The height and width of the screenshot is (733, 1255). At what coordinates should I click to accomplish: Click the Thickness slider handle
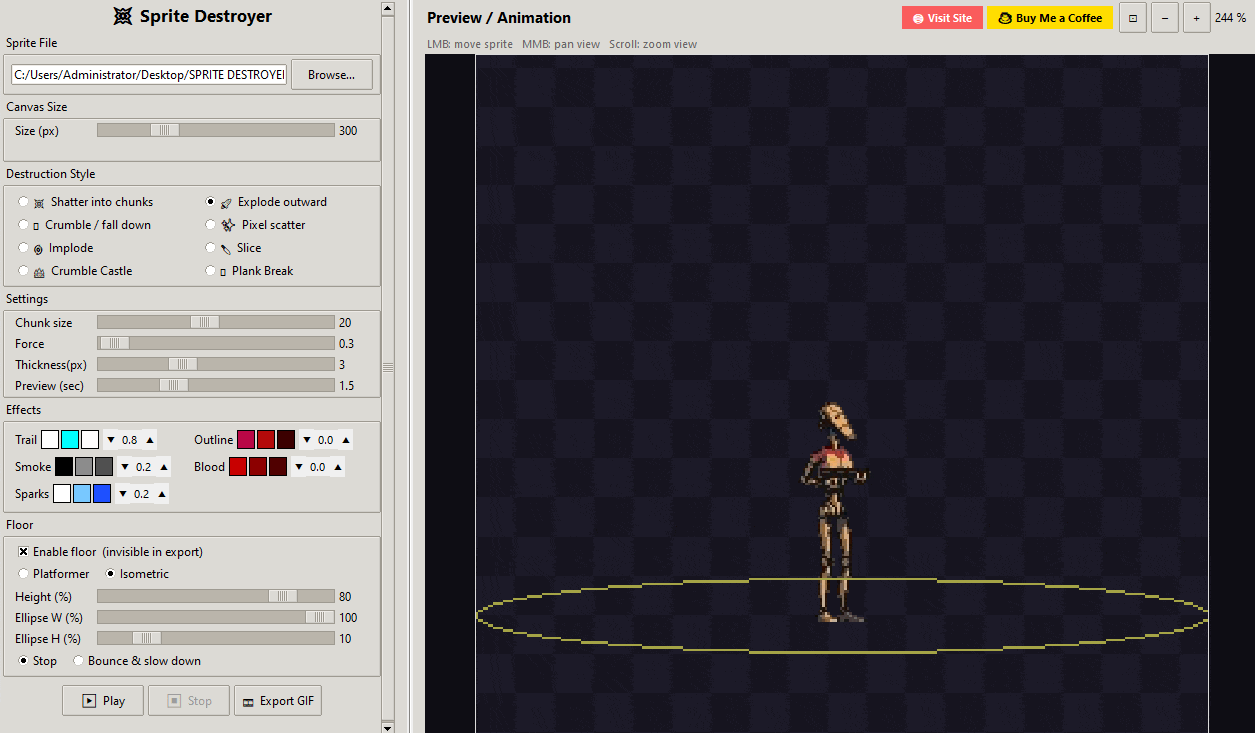pos(182,364)
